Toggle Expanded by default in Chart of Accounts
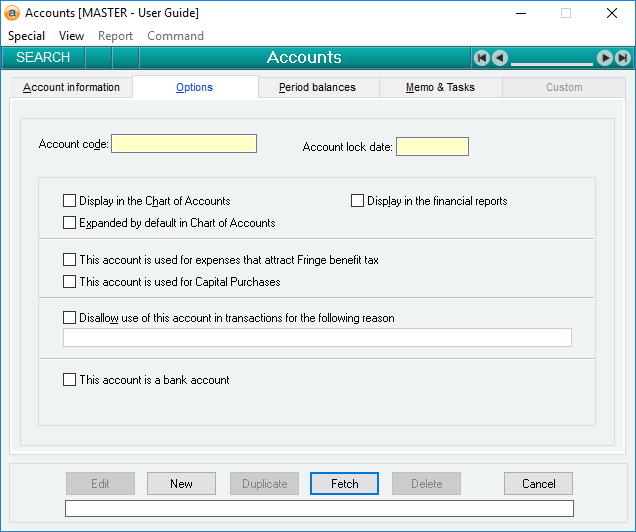Viewport: 636px width, 532px height. click(x=70, y=223)
